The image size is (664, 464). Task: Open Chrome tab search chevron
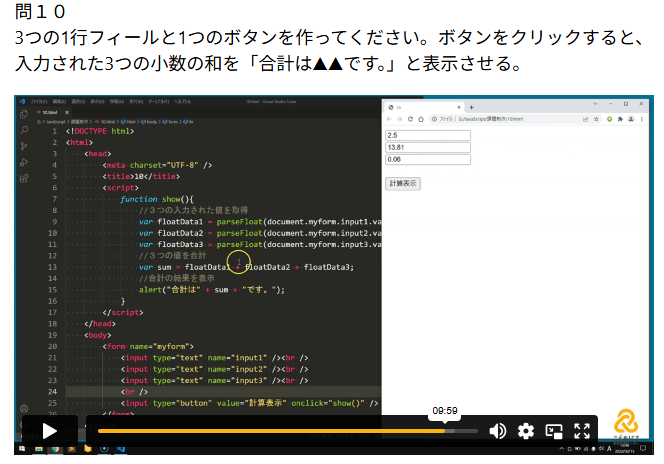[595, 104]
